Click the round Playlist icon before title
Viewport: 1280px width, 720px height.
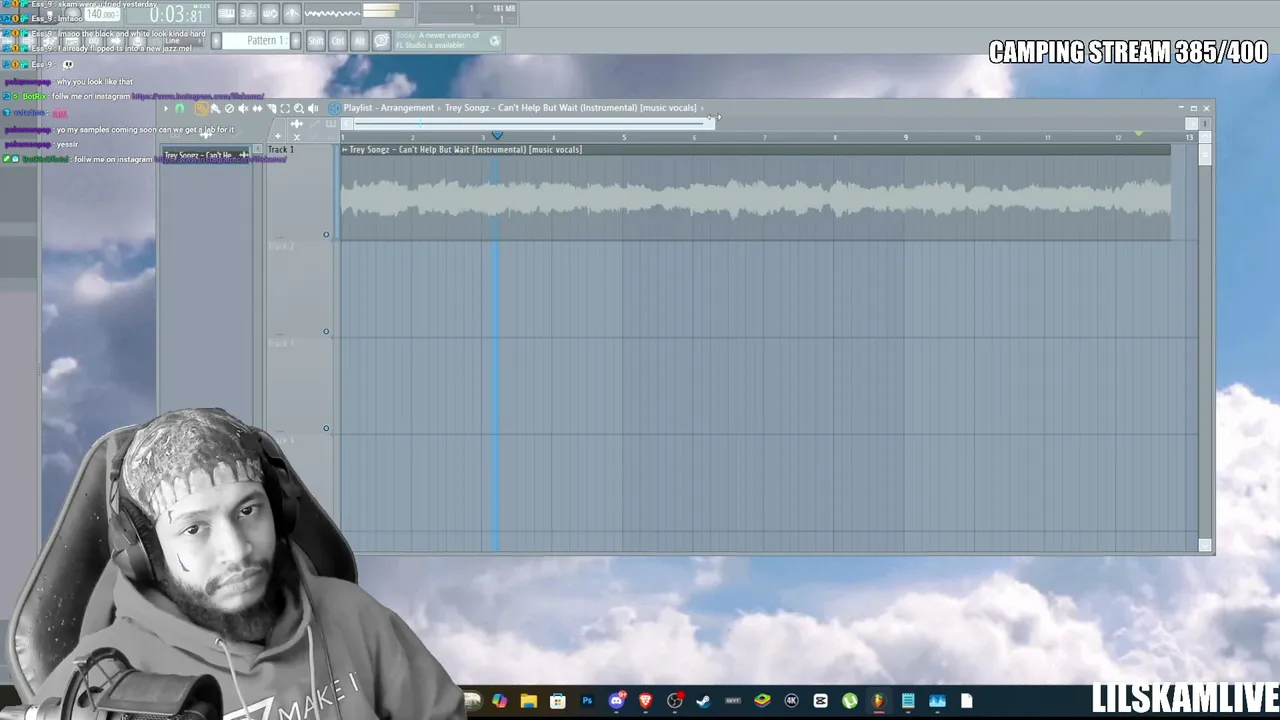pos(335,108)
